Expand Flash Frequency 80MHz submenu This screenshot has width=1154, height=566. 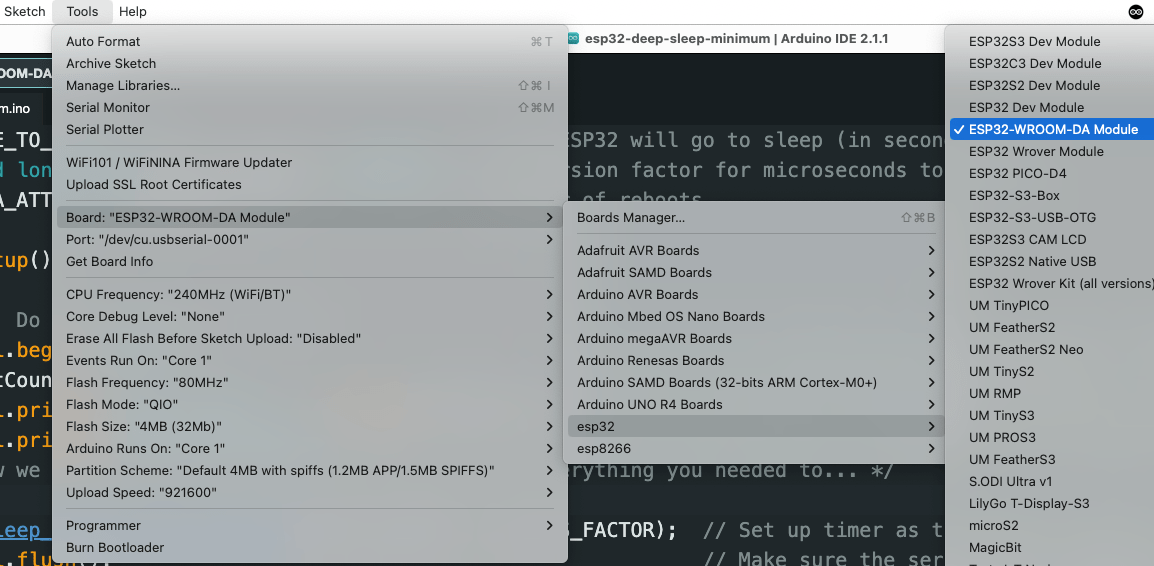point(310,383)
